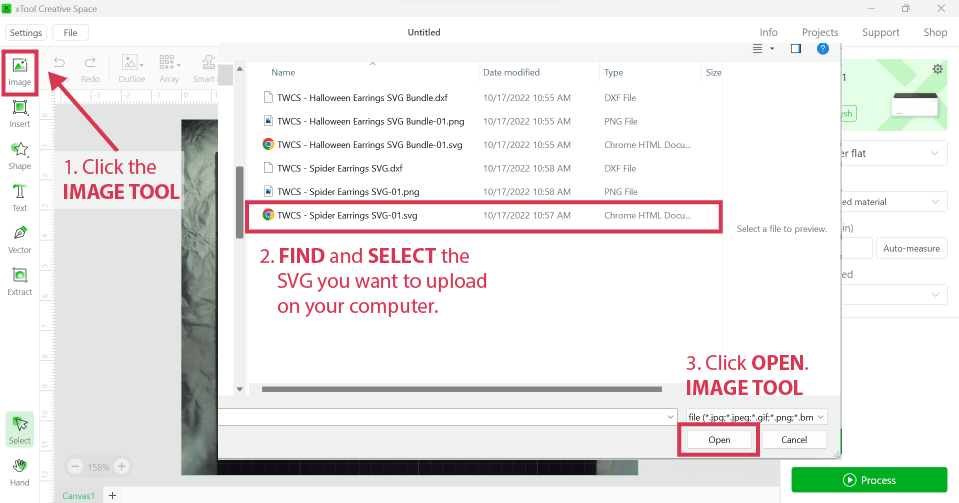Open the File menu
Viewport: 959px width, 503px height.
pos(70,32)
